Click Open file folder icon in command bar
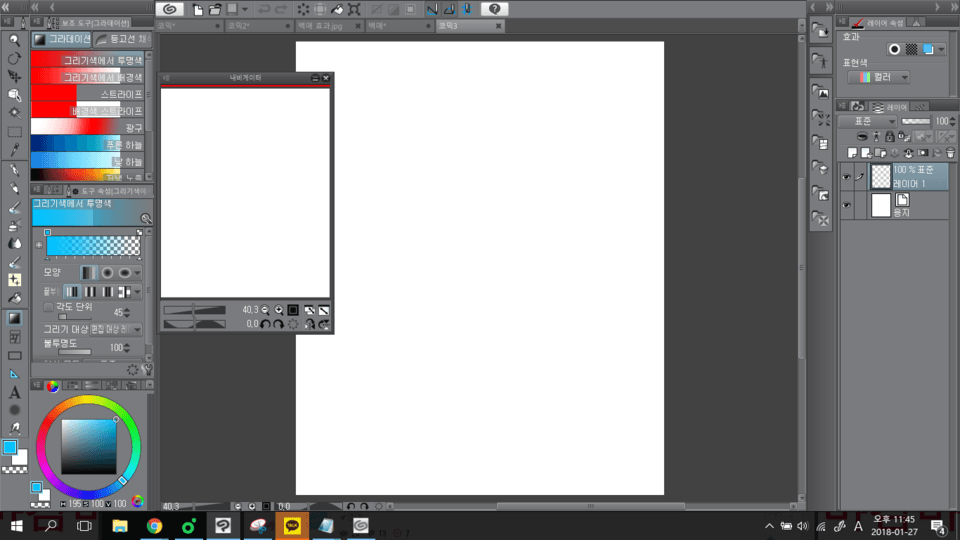Viewport: 960px width, 540px height. click(x=215, y=9)
